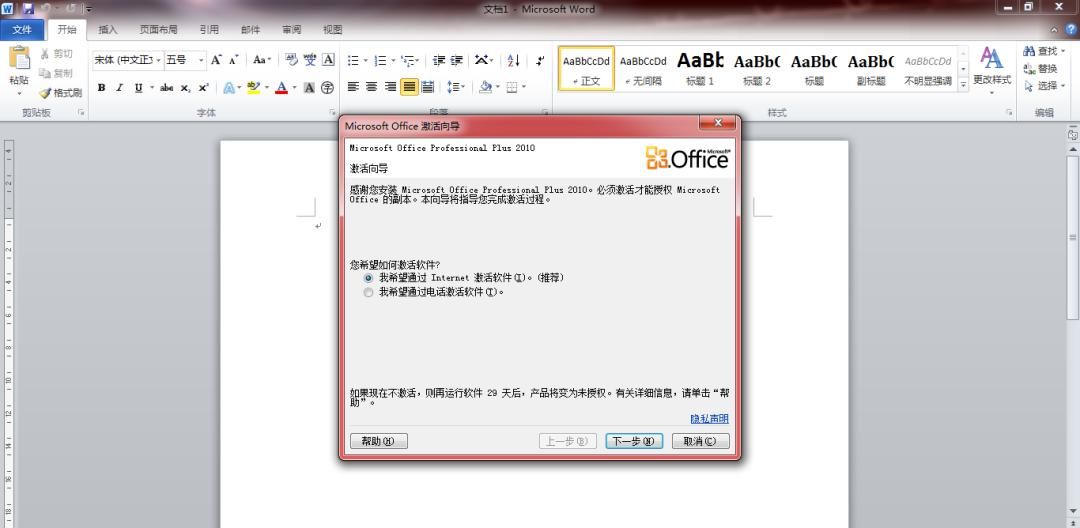Switch to the View (视图) tab

click(333, 30)
